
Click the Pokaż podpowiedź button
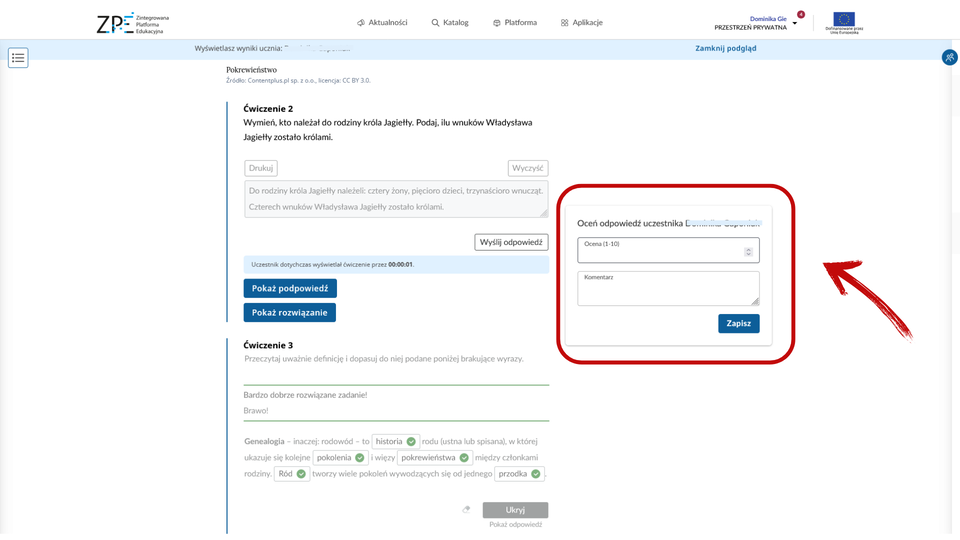290,288
